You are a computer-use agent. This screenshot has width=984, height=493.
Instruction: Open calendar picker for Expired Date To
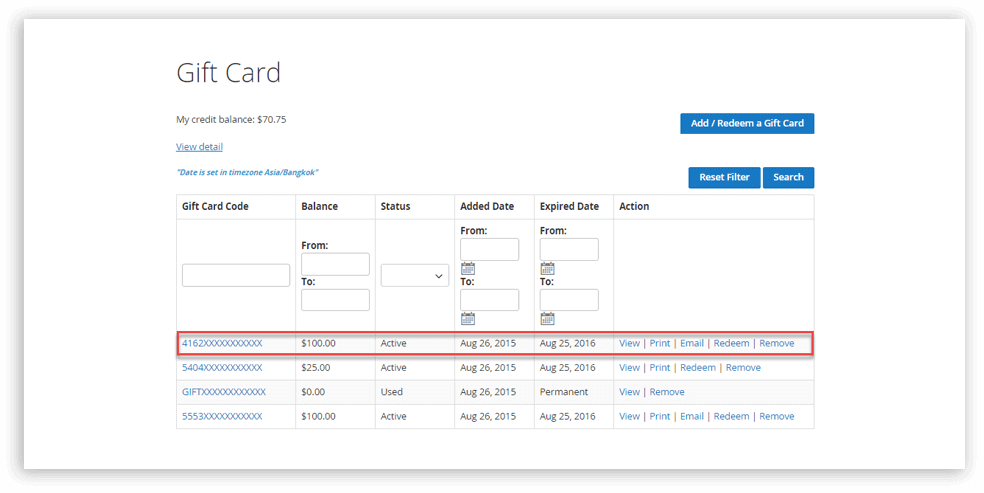(547, 319)
